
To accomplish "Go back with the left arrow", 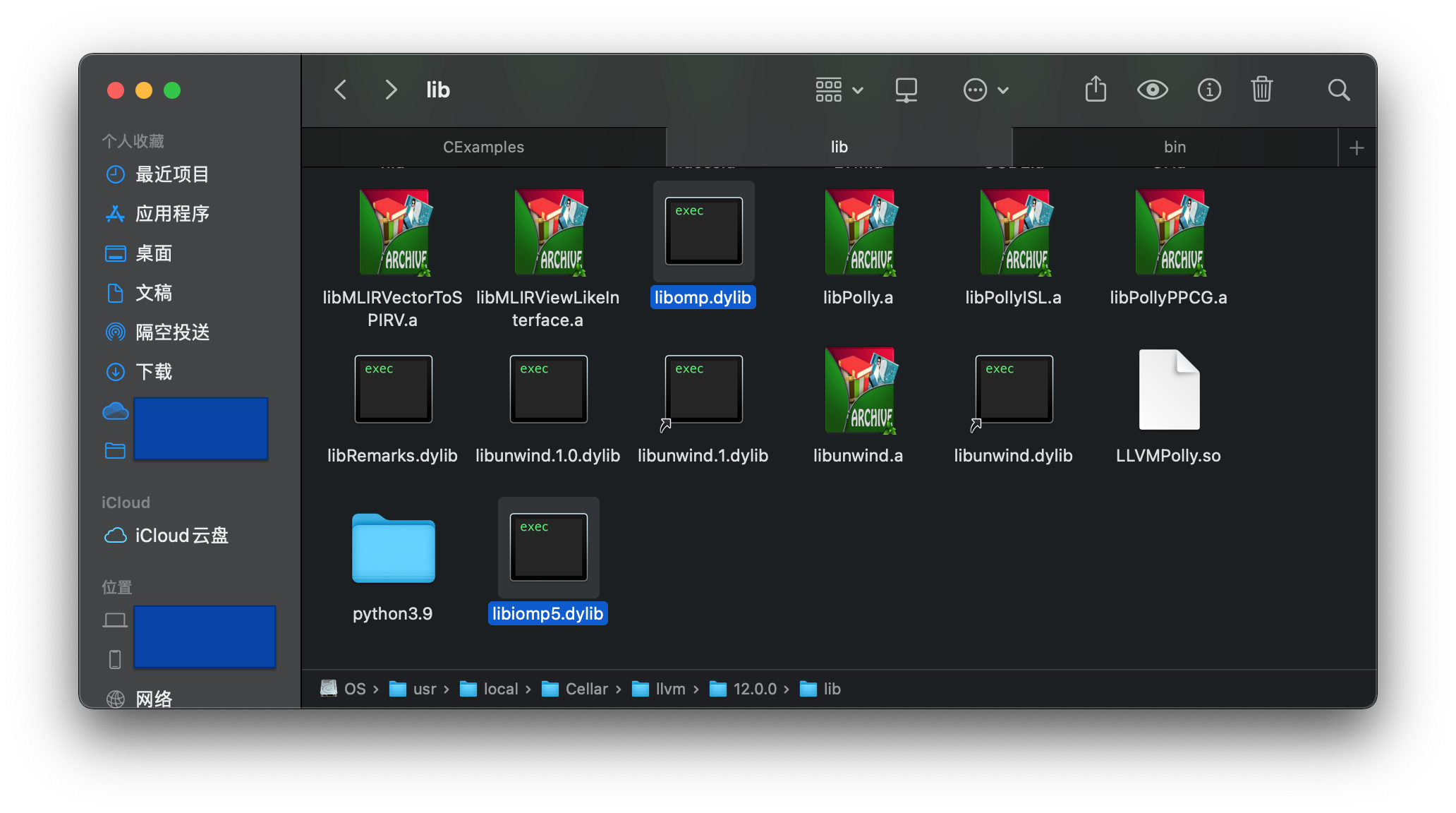I will point(341,90).
